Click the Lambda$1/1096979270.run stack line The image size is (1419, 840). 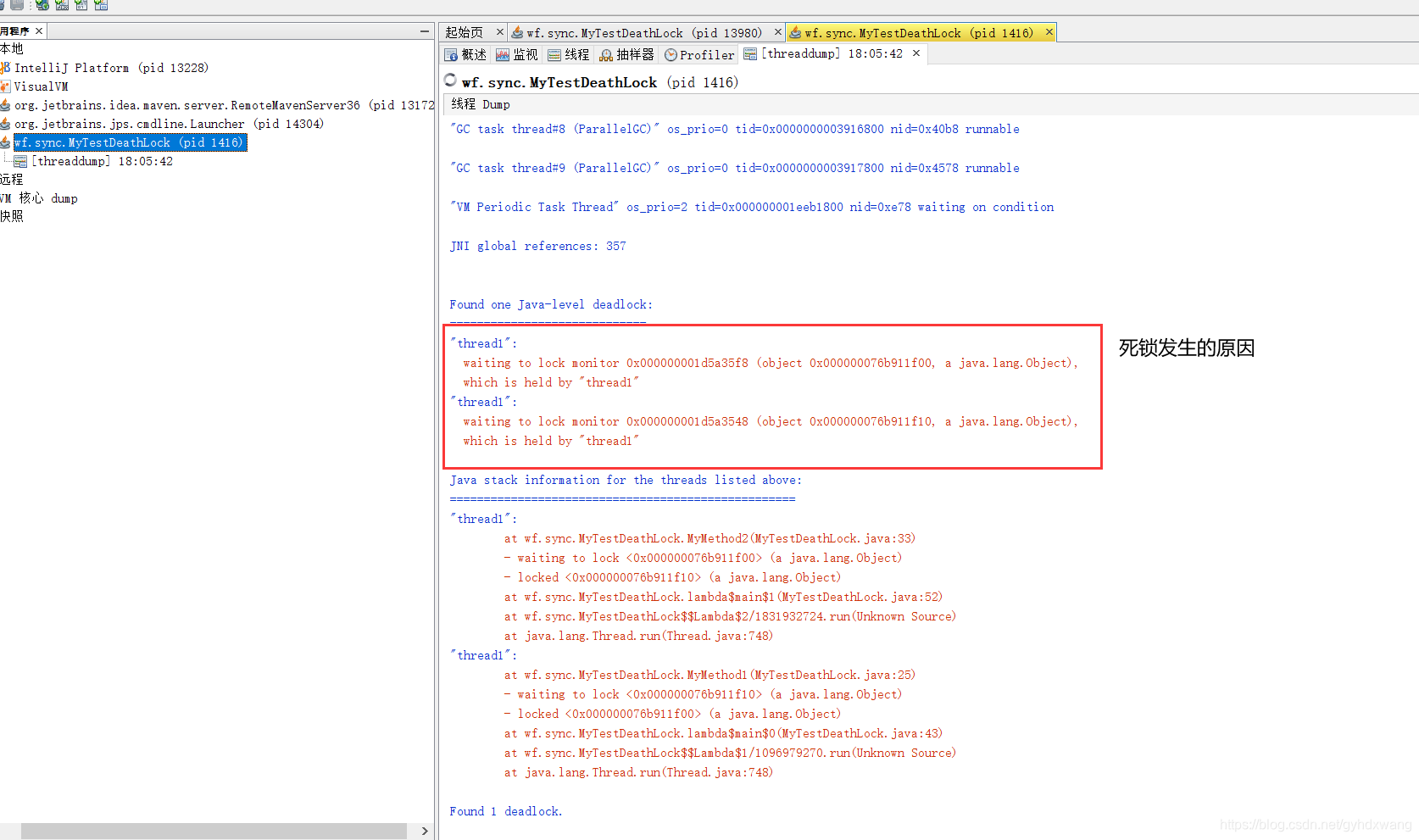tap(731, 754)
